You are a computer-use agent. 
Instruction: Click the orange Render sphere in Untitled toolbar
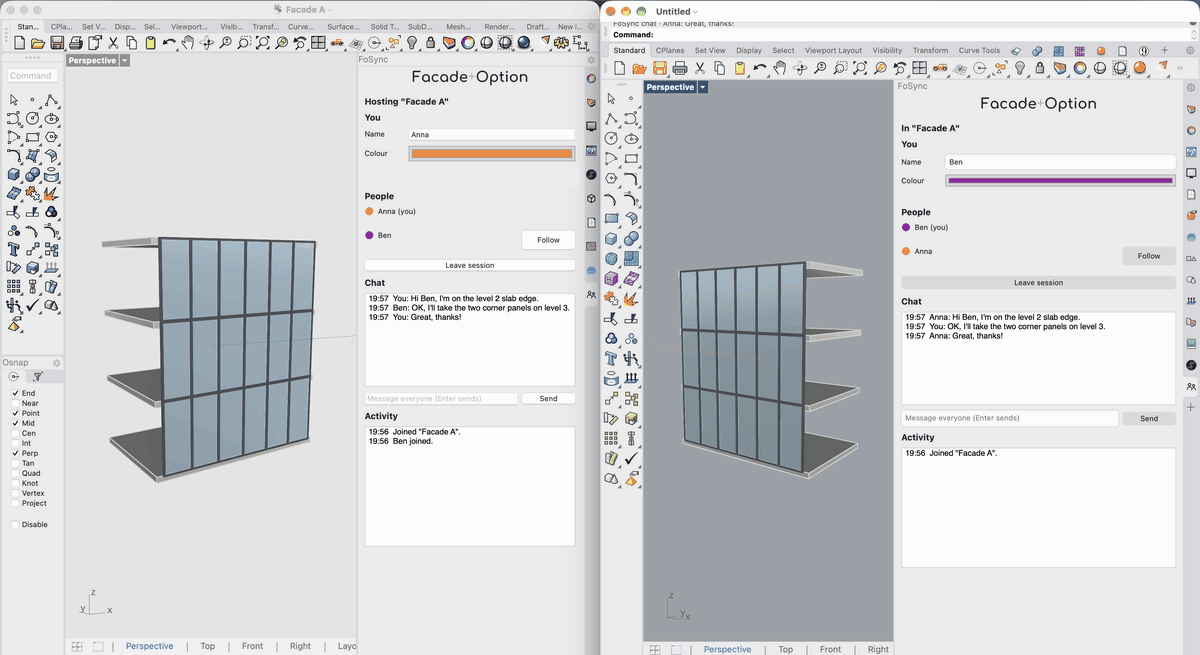(1140, 68)
